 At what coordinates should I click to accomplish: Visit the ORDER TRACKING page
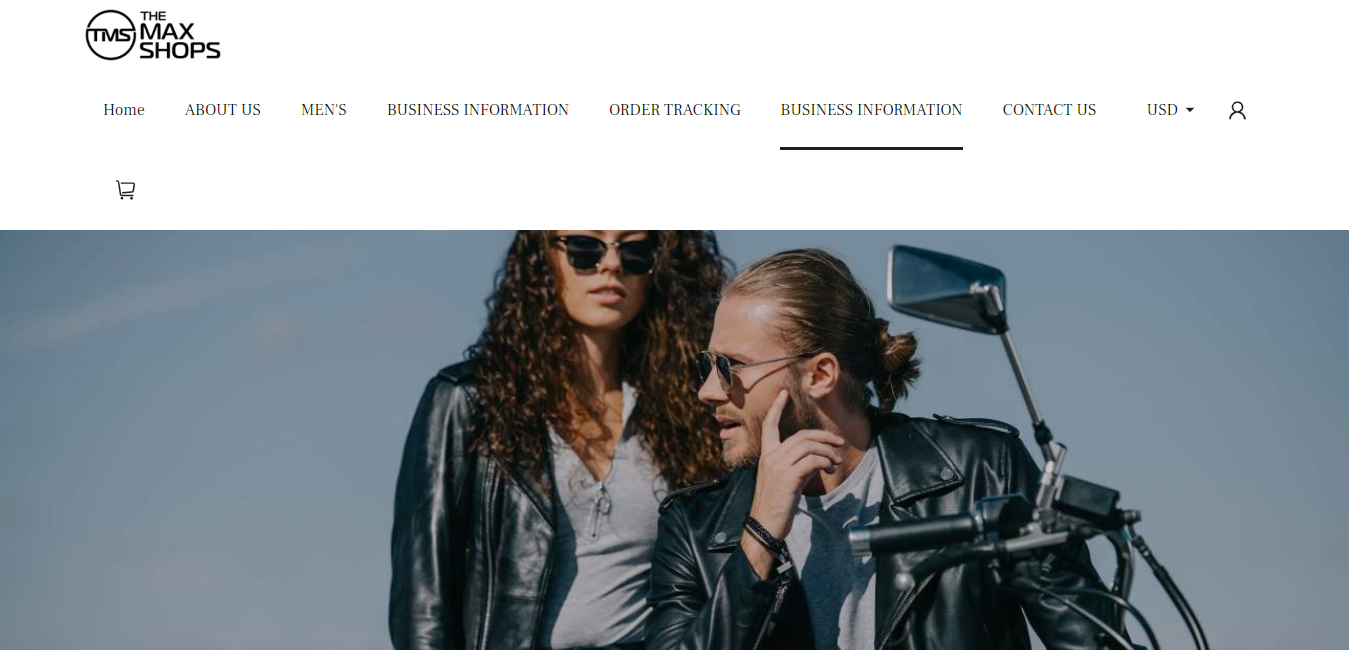pos(675,110)
